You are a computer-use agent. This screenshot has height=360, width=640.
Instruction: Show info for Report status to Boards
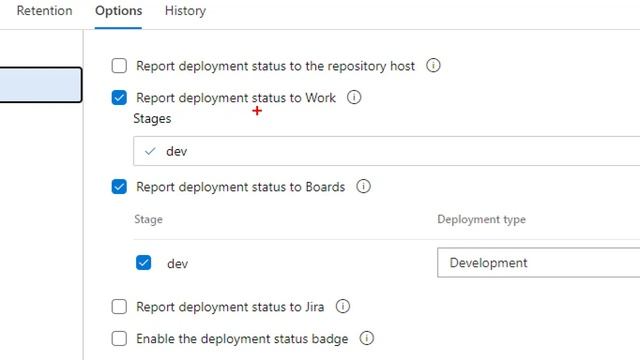(x=363, y=186)
